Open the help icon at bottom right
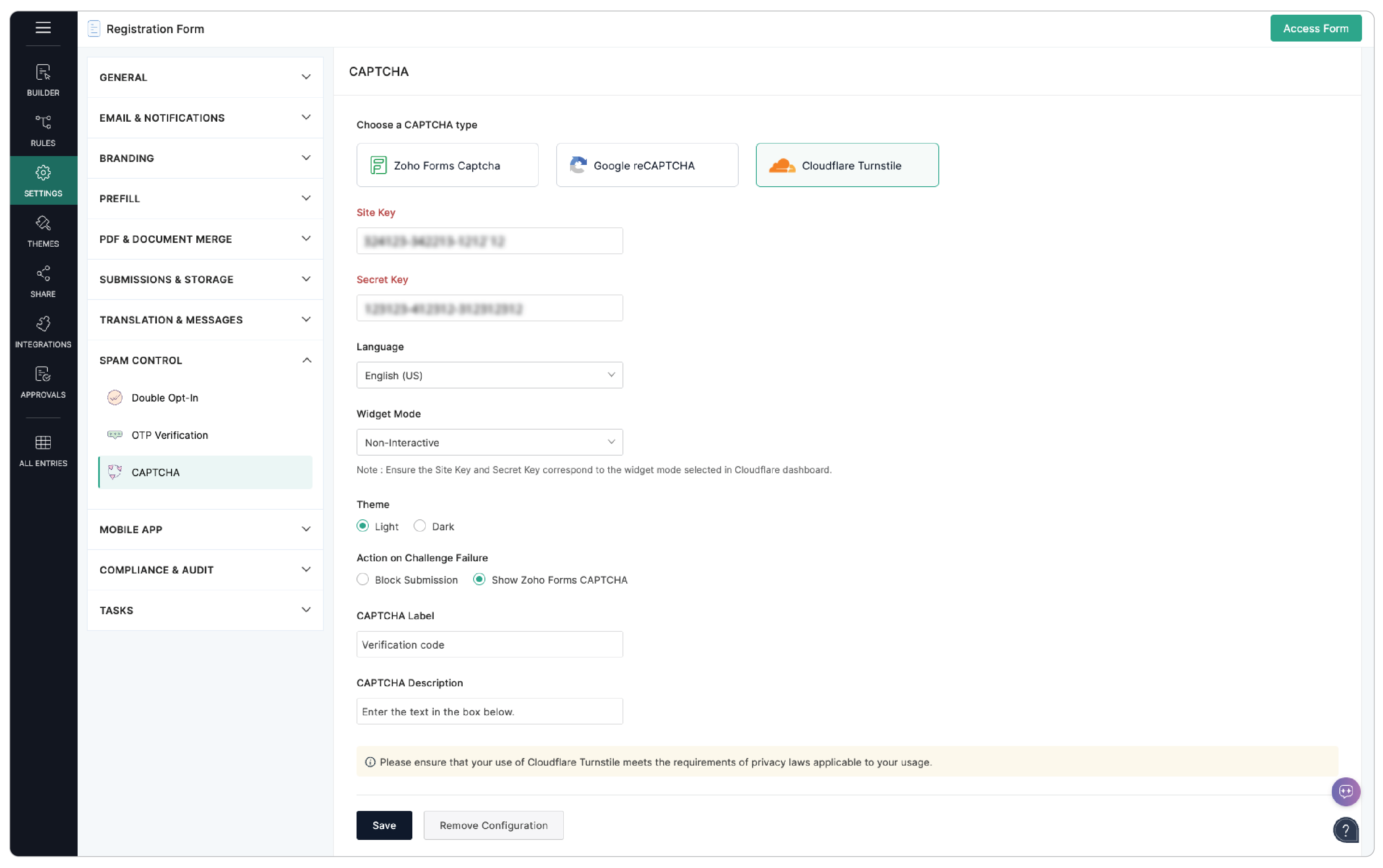Screen dimensions: 1383x868 click(x=1346, y=830)
